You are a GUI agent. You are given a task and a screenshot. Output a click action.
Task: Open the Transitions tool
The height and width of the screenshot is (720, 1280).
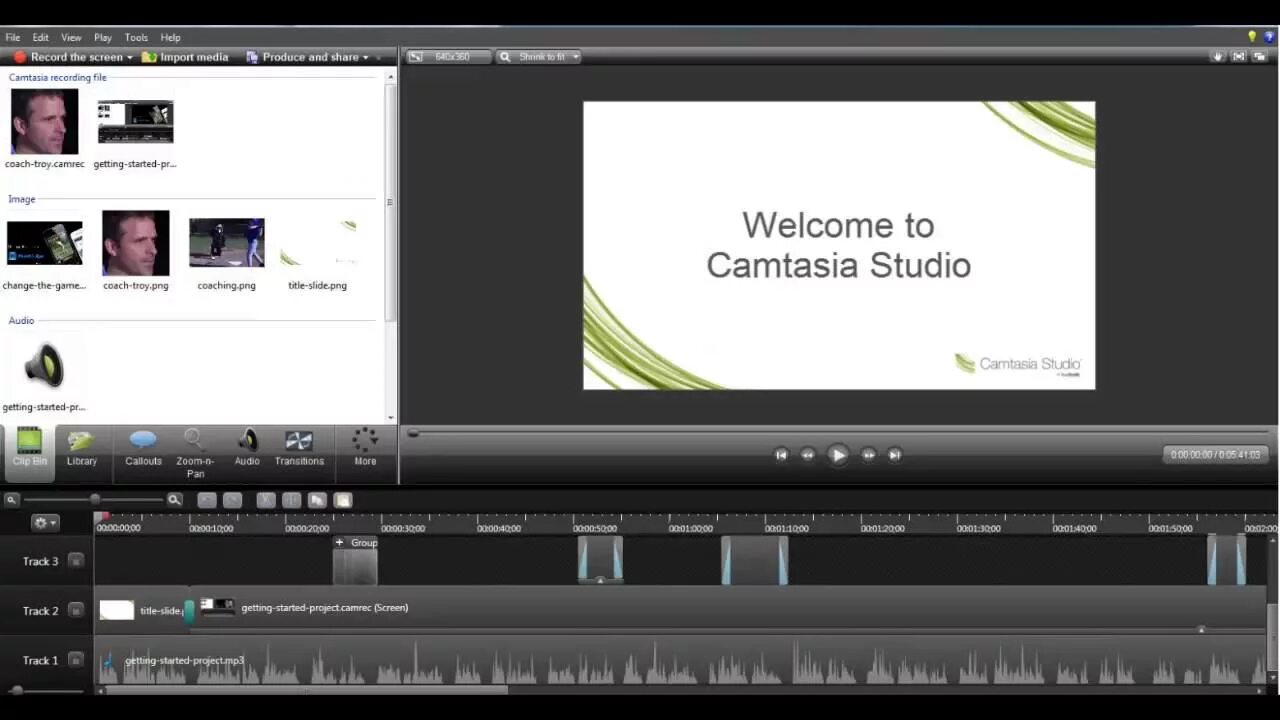(x=299, y=446)
